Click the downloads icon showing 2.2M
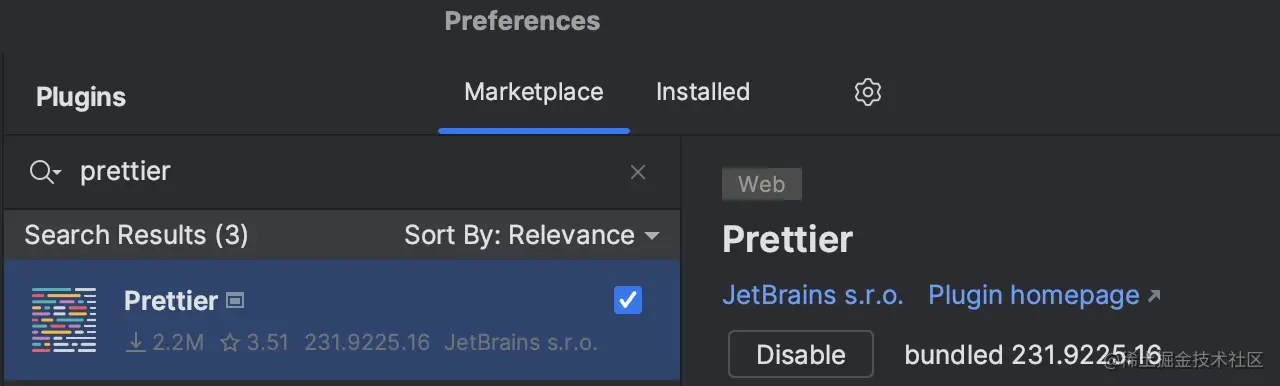Image resolution: width=1280 pixels, height=386 pixels. tap(136, 343)
